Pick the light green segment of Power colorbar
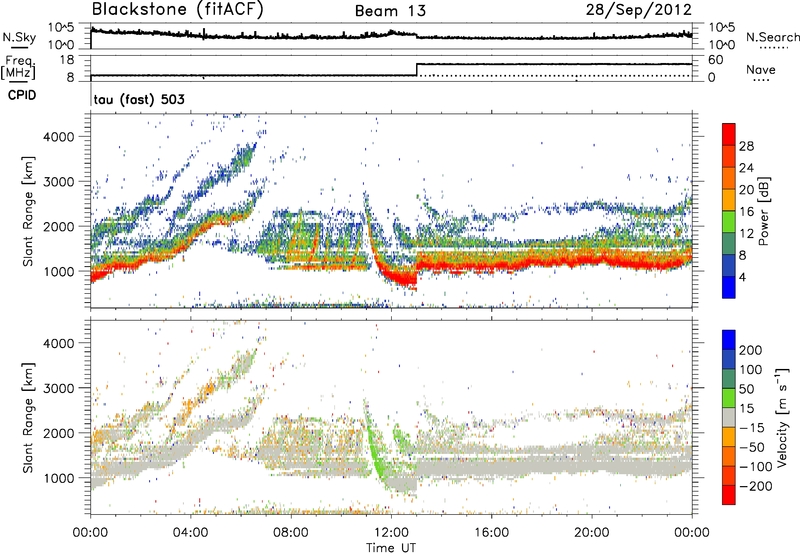Image resolution: width=800 pixels, height=554 pixels. [x=729, y=222]
